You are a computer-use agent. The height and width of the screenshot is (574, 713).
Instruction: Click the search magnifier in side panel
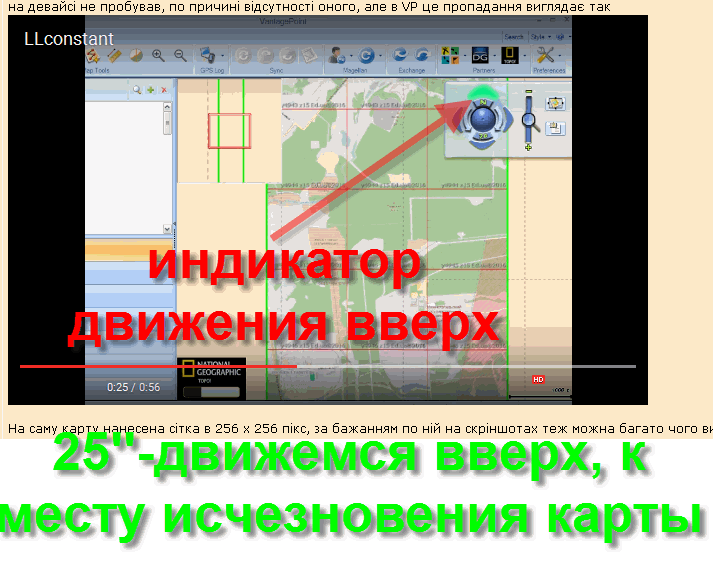click(137, 90)
